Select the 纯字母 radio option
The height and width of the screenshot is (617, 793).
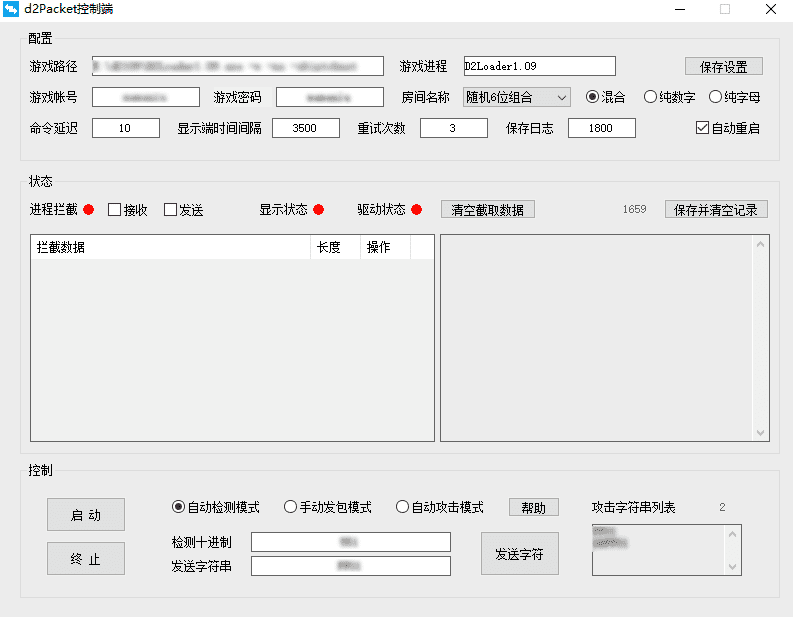click(x=715, y=97)
